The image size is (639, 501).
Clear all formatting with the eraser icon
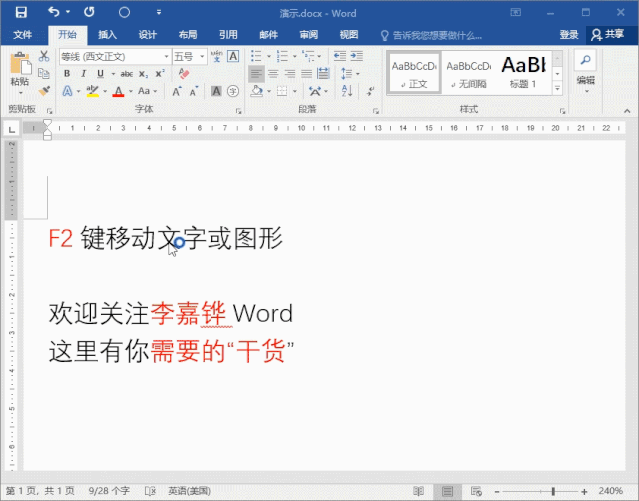point(184,74)
